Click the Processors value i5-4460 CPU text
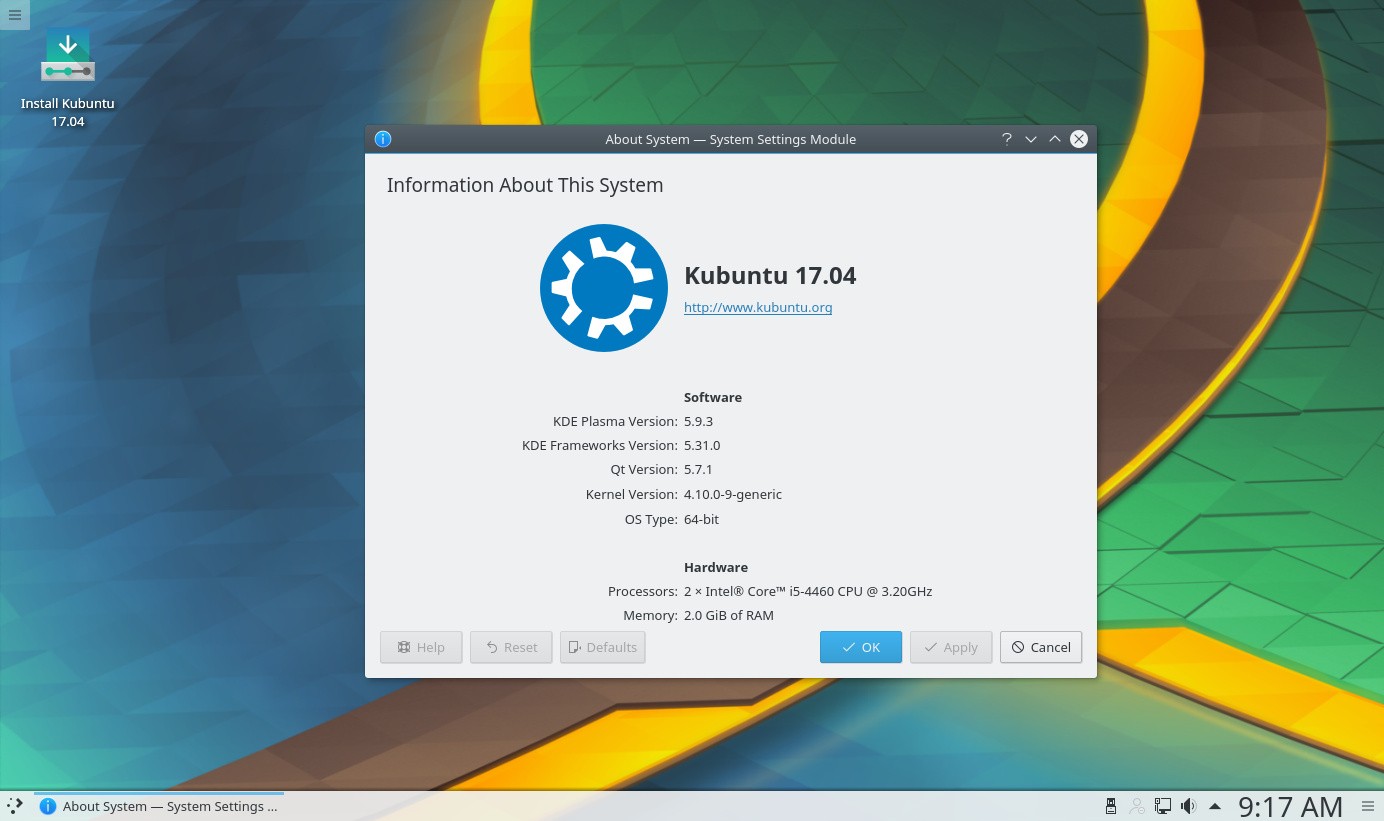Screen dimensions: 1384x821 tap(808, 591)
